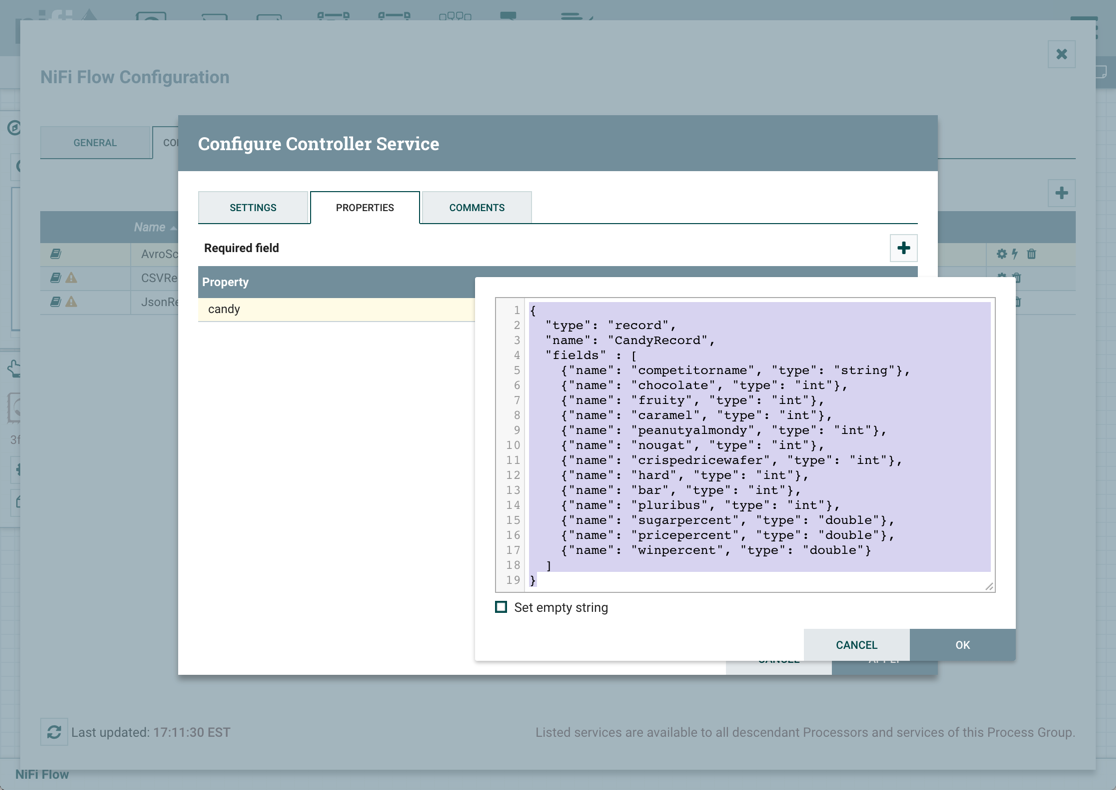
Task: Add a new property with the plus button
Action: tap(903, 248)
